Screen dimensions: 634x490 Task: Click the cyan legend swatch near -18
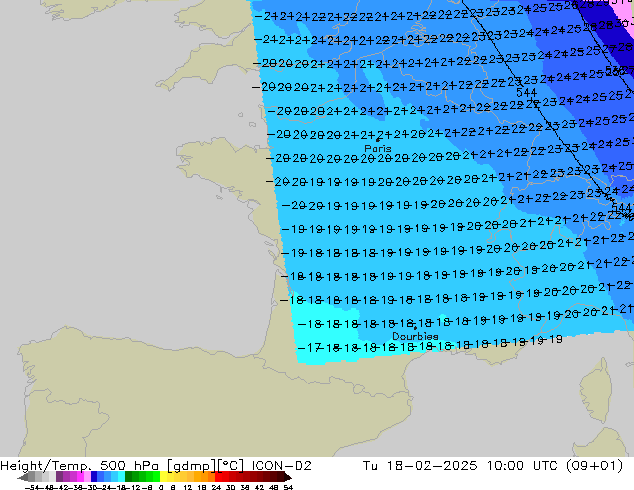(121, 476)
